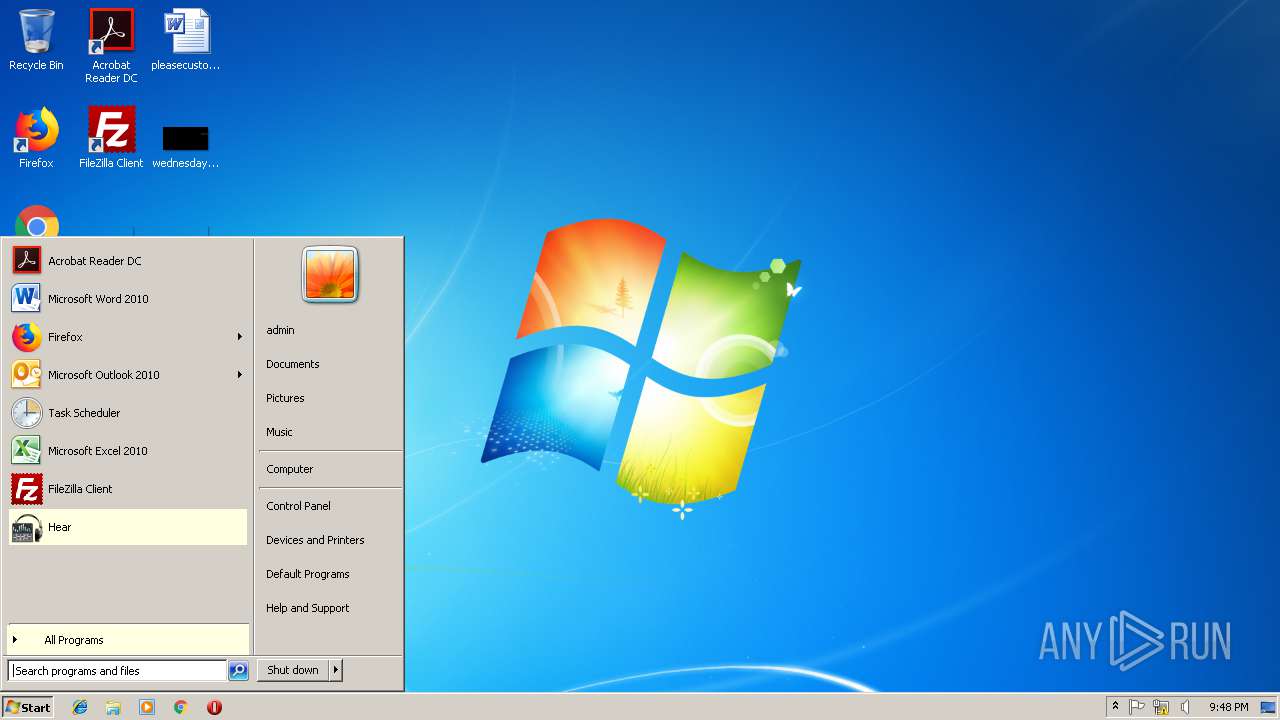Expand Microsoft Outlook 2010 jump list arrow
The width and height of the screenshot is (1280, 720).
click(240, 375)
